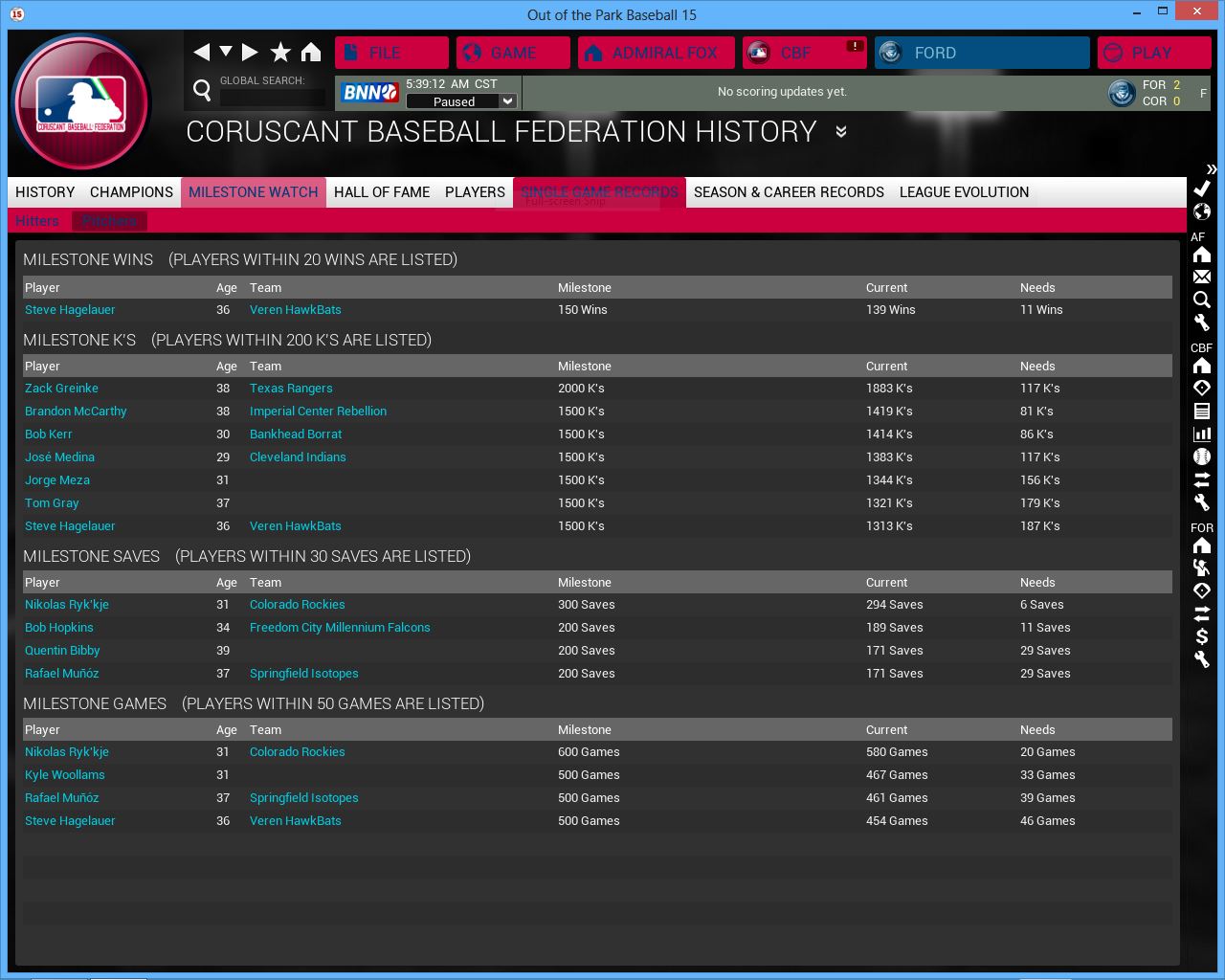Click the star bookmark icon

[280, 52]
